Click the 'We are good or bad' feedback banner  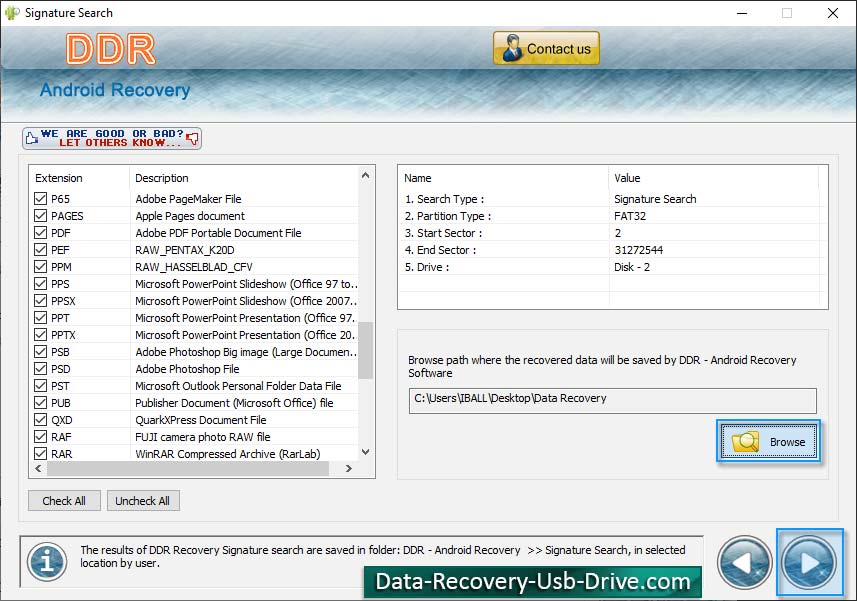112,138
